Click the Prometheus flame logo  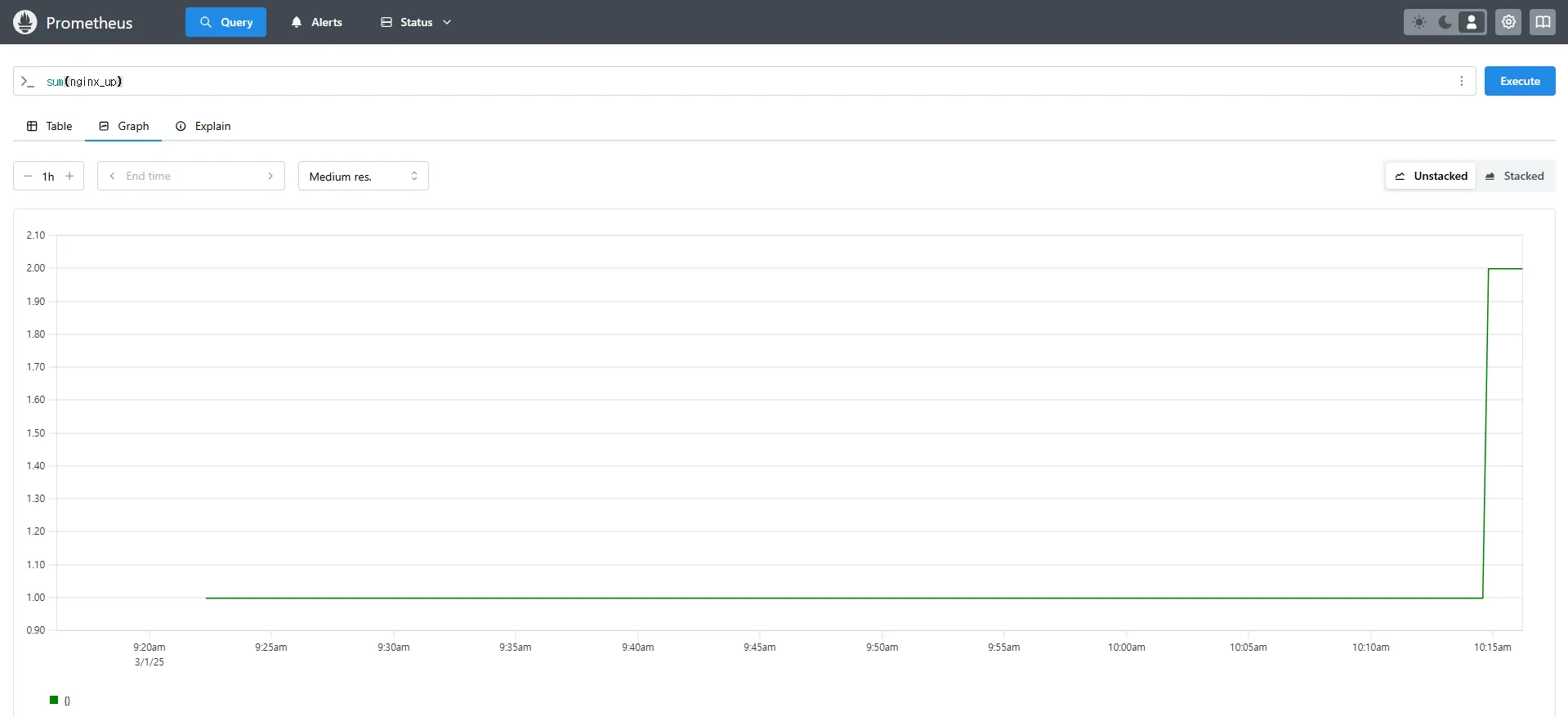25,22
